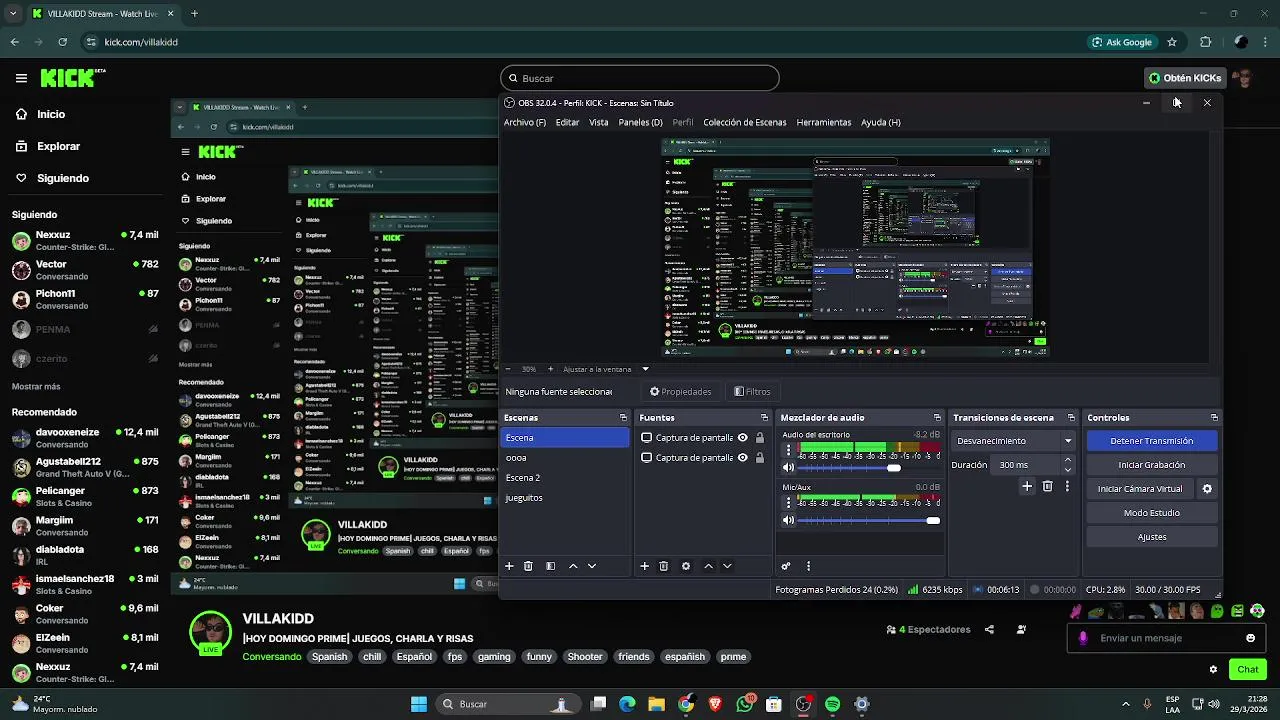The image size is (1280, 720).
Task: Add a new source in Fuentes panel
Action: 644,566
